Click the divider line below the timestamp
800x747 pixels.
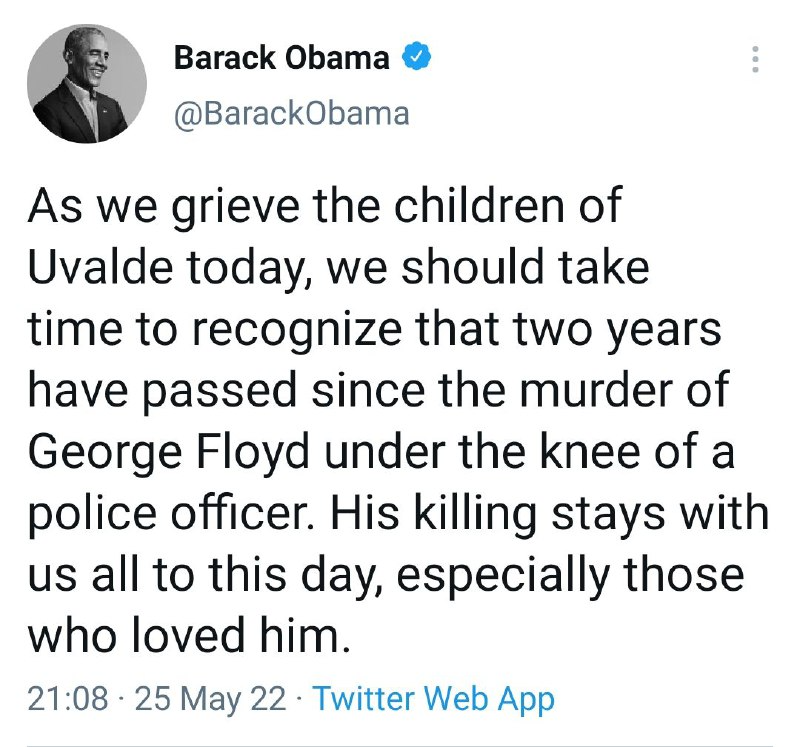tap(400, 746)
